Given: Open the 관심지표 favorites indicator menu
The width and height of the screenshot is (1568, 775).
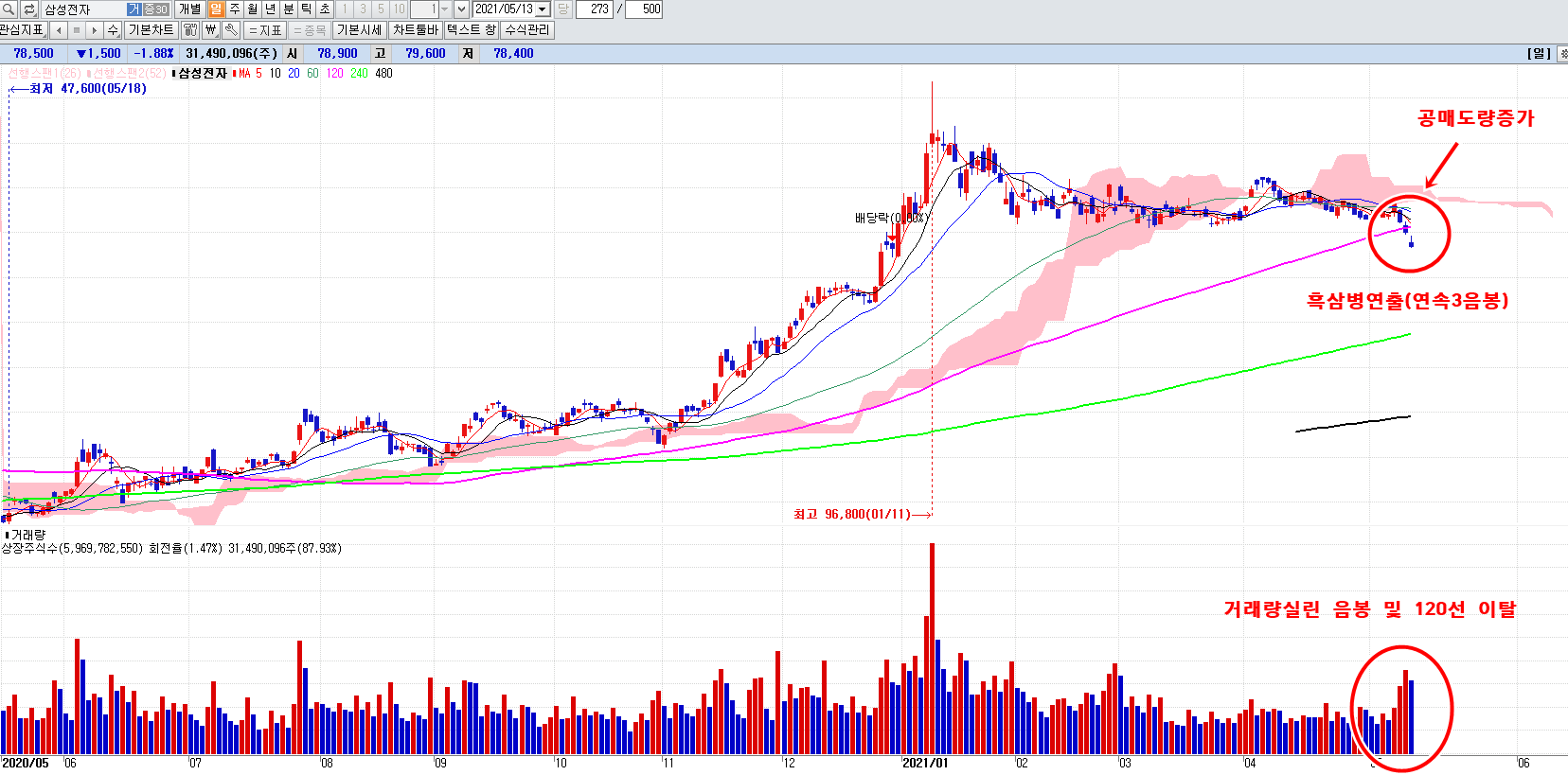Looking at the screenshot, I should (x=23, y=30).
